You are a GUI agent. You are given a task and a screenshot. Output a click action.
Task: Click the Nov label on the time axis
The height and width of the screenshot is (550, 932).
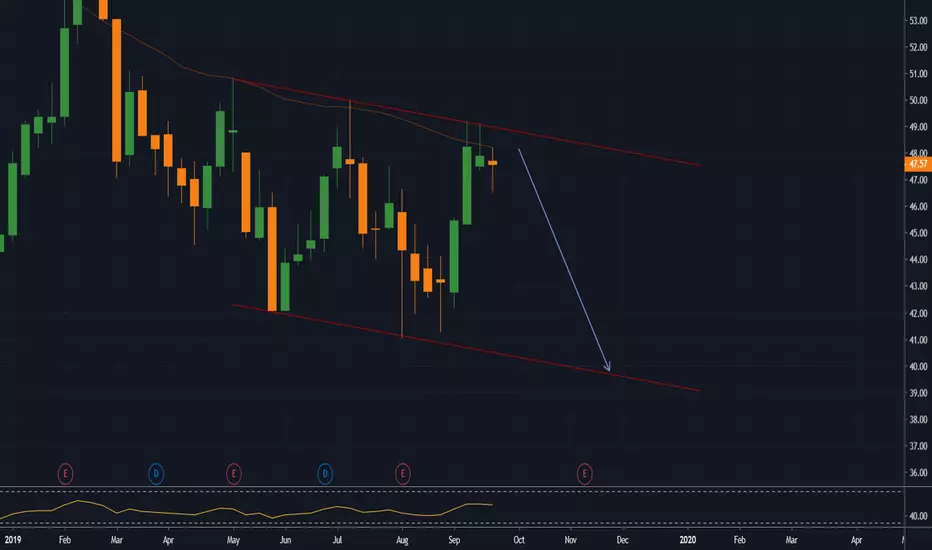point(571,540)
